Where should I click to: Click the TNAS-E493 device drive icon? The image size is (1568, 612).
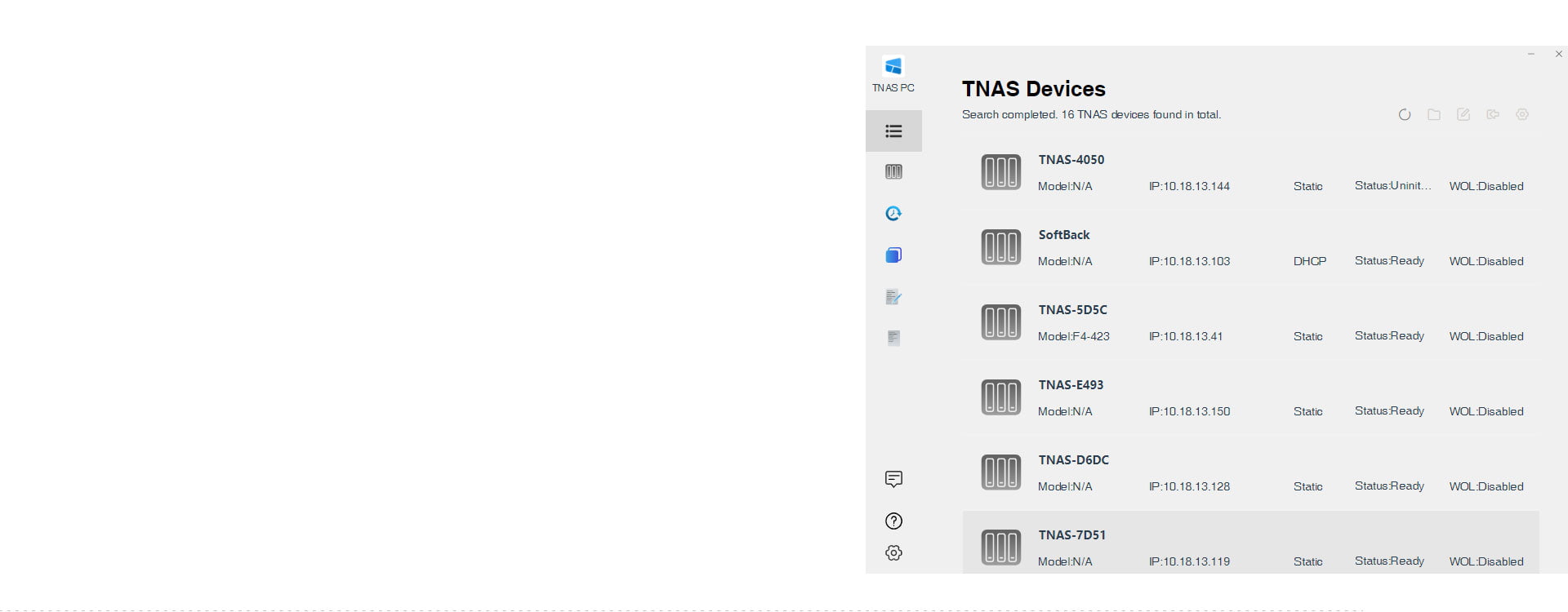coord(1000,397)
